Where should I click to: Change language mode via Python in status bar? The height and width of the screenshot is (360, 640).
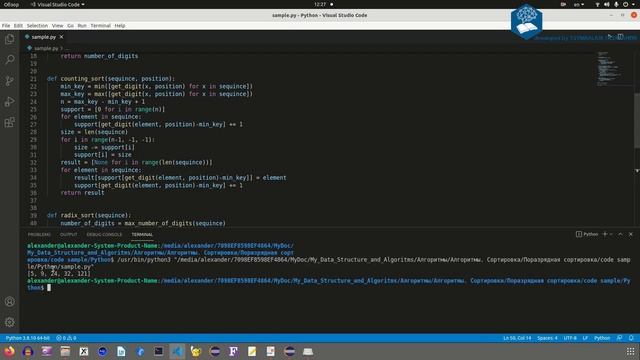point(602,338)
